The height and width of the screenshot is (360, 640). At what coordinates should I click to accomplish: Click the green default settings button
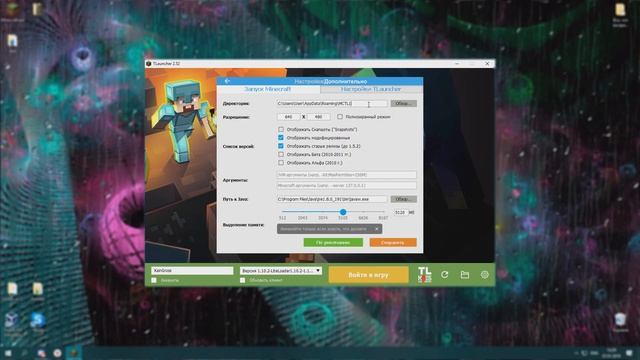[333, 242]
